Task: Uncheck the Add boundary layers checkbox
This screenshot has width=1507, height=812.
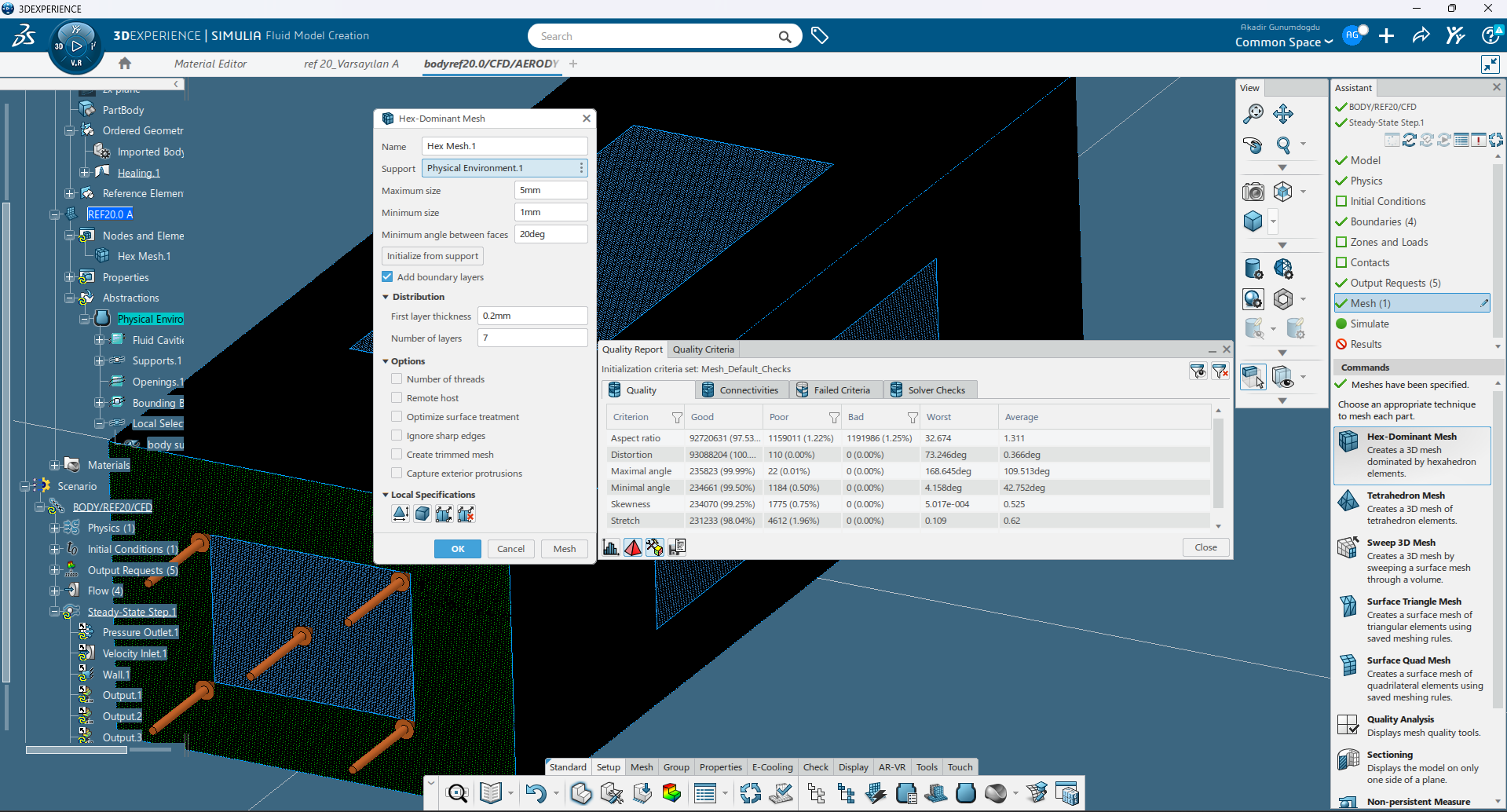Action: tap(387, 276)
